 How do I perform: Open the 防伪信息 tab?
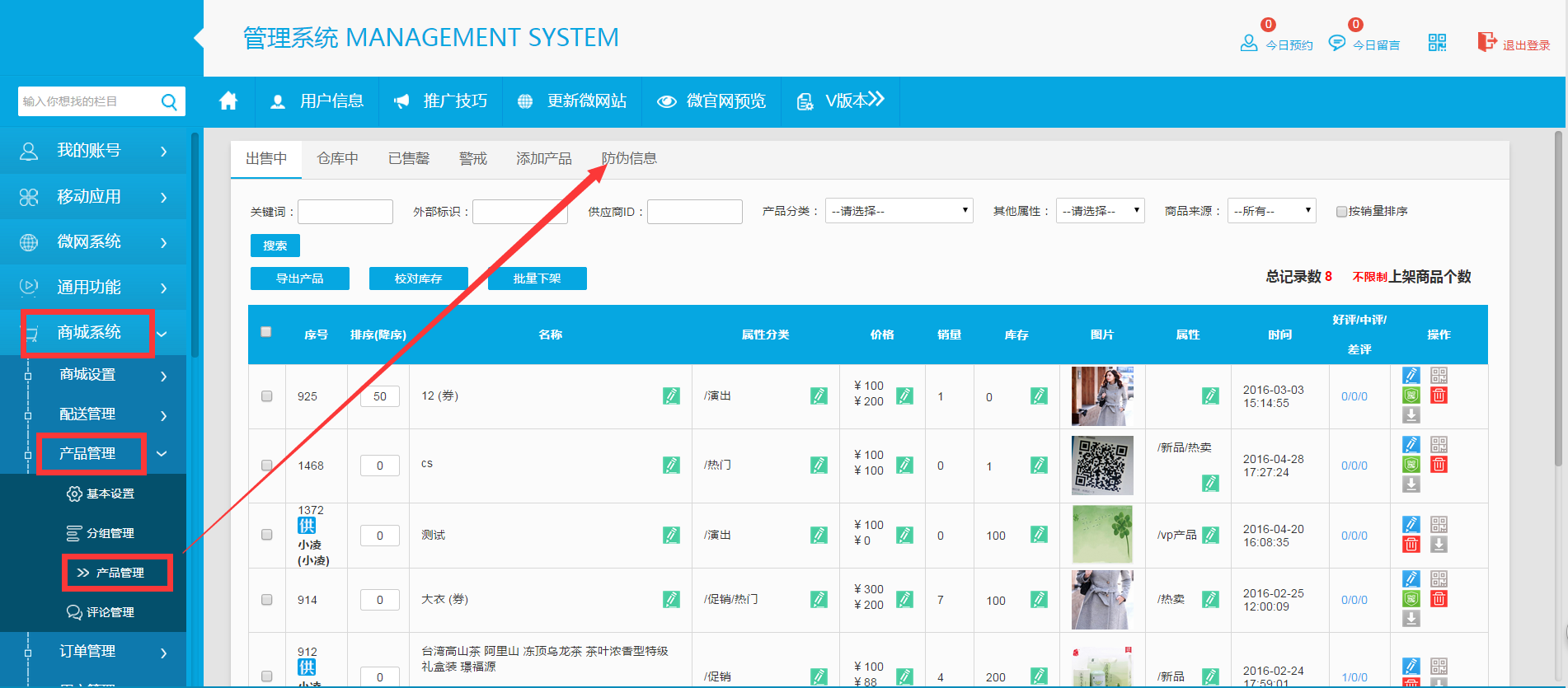pyautogui.click(x=629, y=158)
